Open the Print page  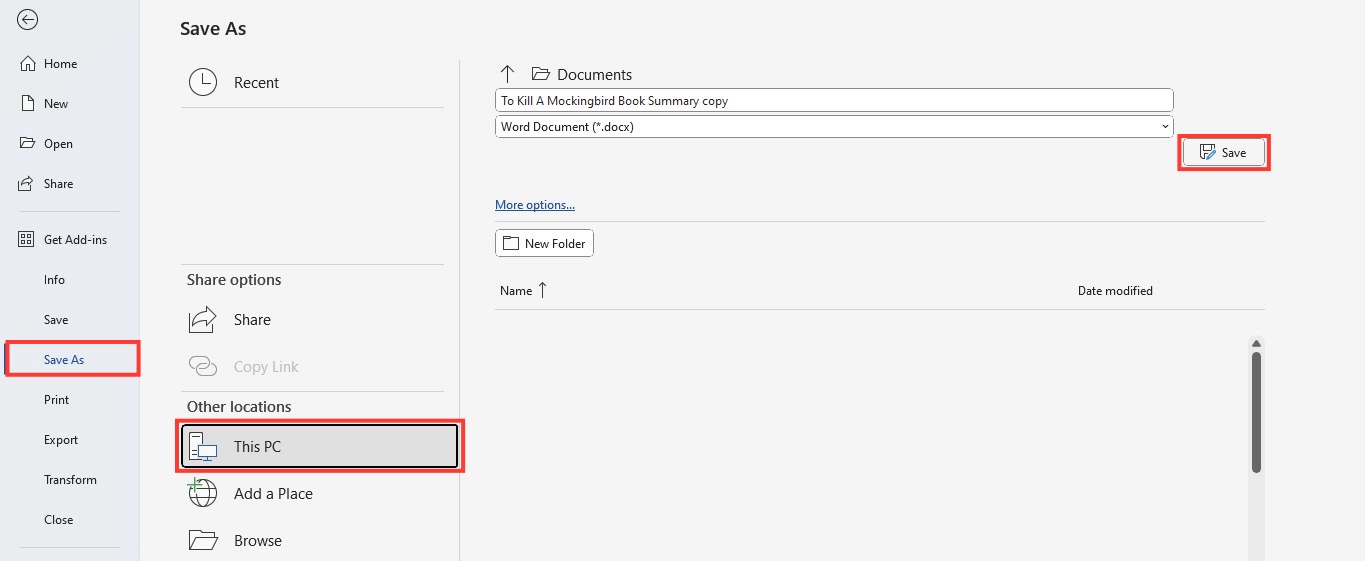point(57,400)
